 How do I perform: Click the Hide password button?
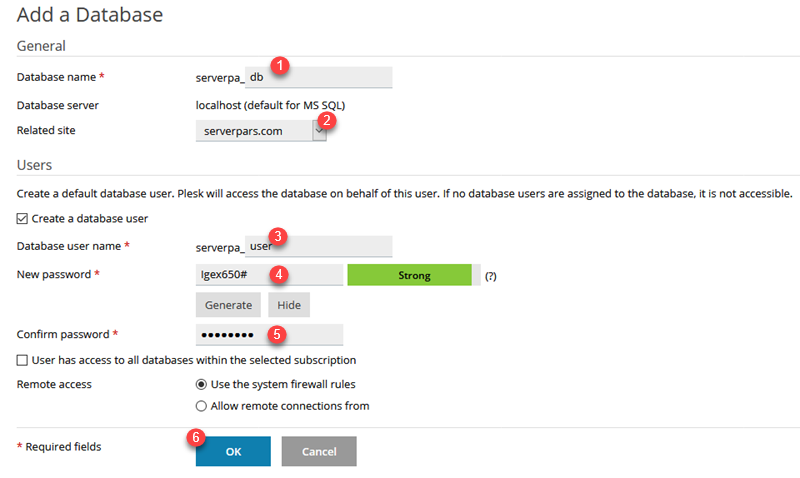click(x=289, y=305)
